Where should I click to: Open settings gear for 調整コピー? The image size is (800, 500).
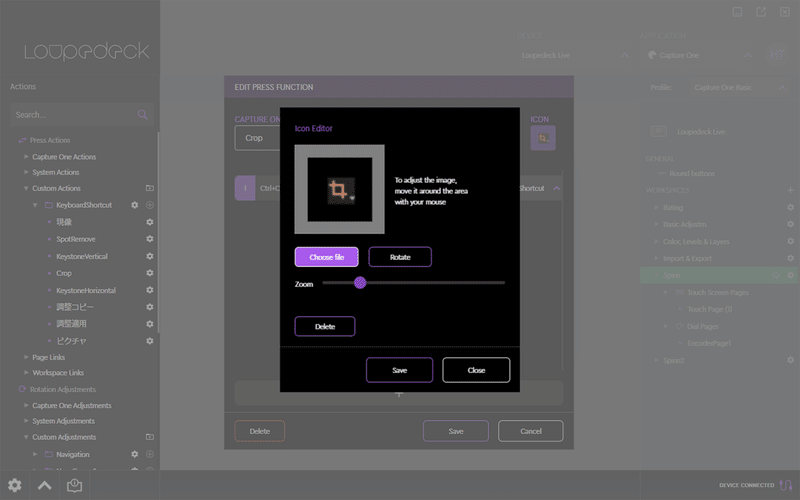[x=150, y=307]
